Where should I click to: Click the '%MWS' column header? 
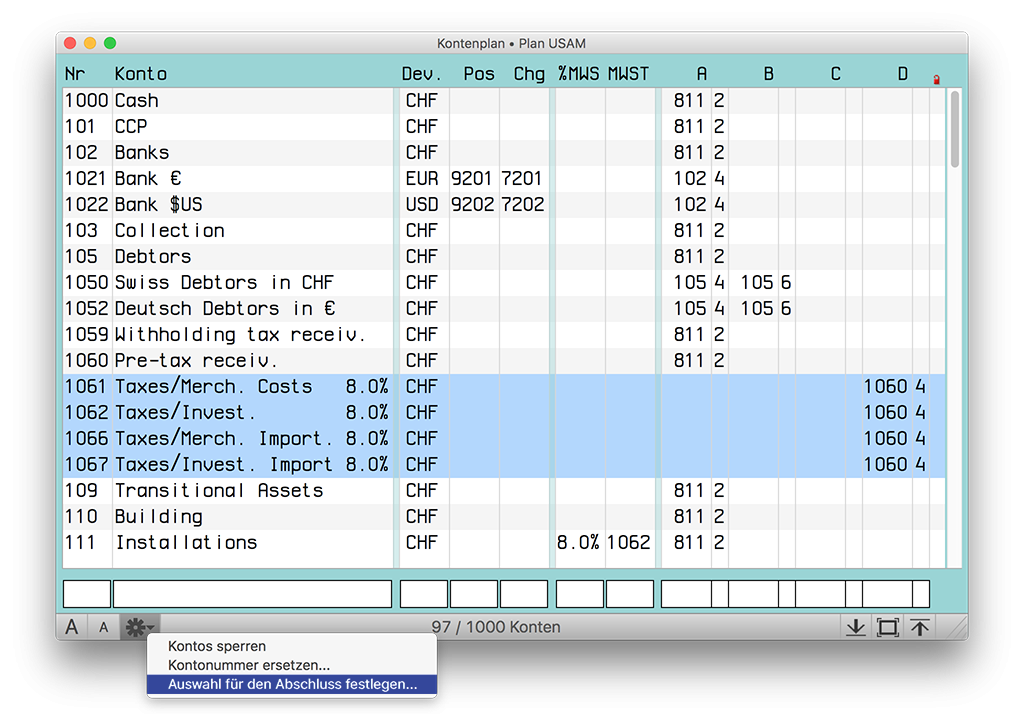coord(578,74)
